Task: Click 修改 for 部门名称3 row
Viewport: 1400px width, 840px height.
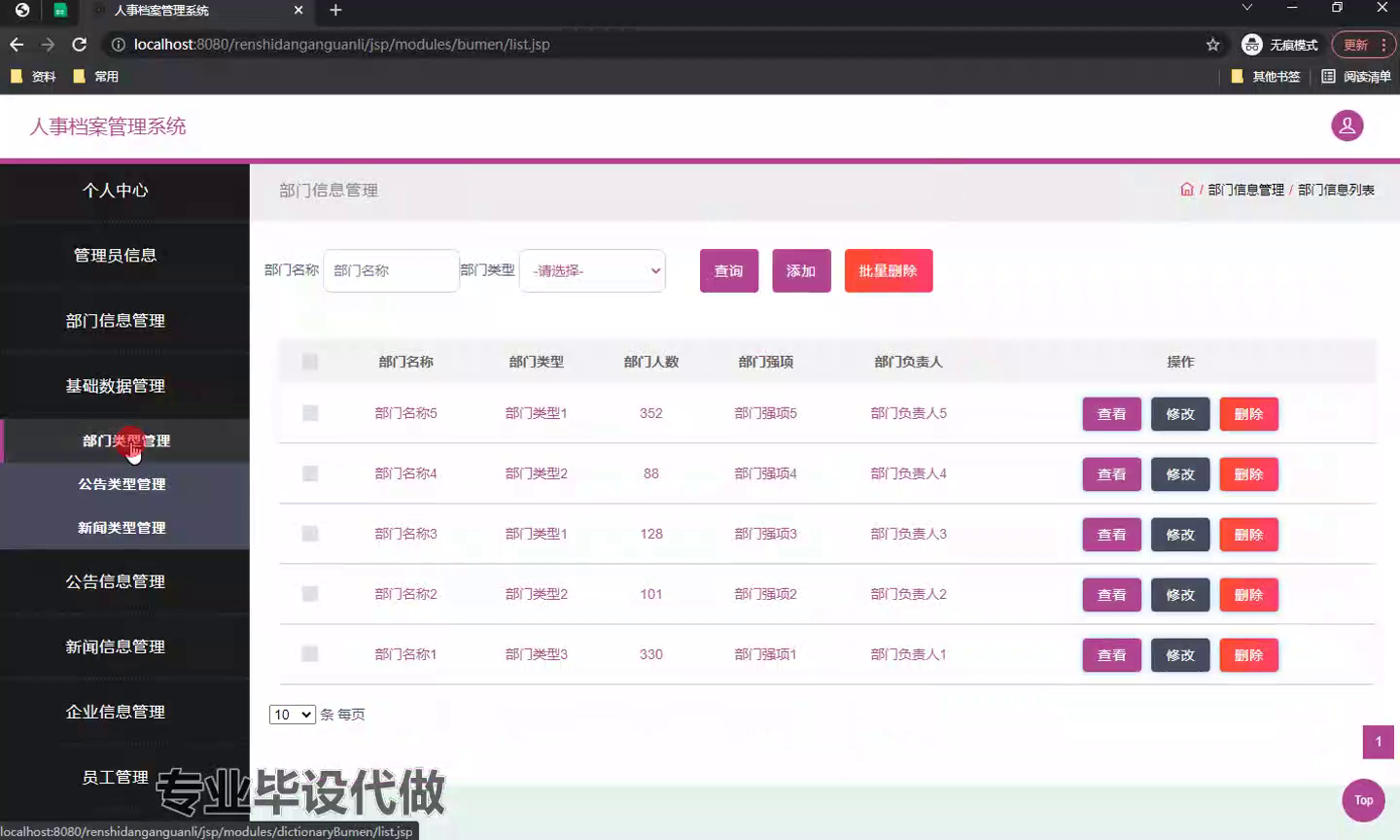Action: click(x=1180, y=535)
